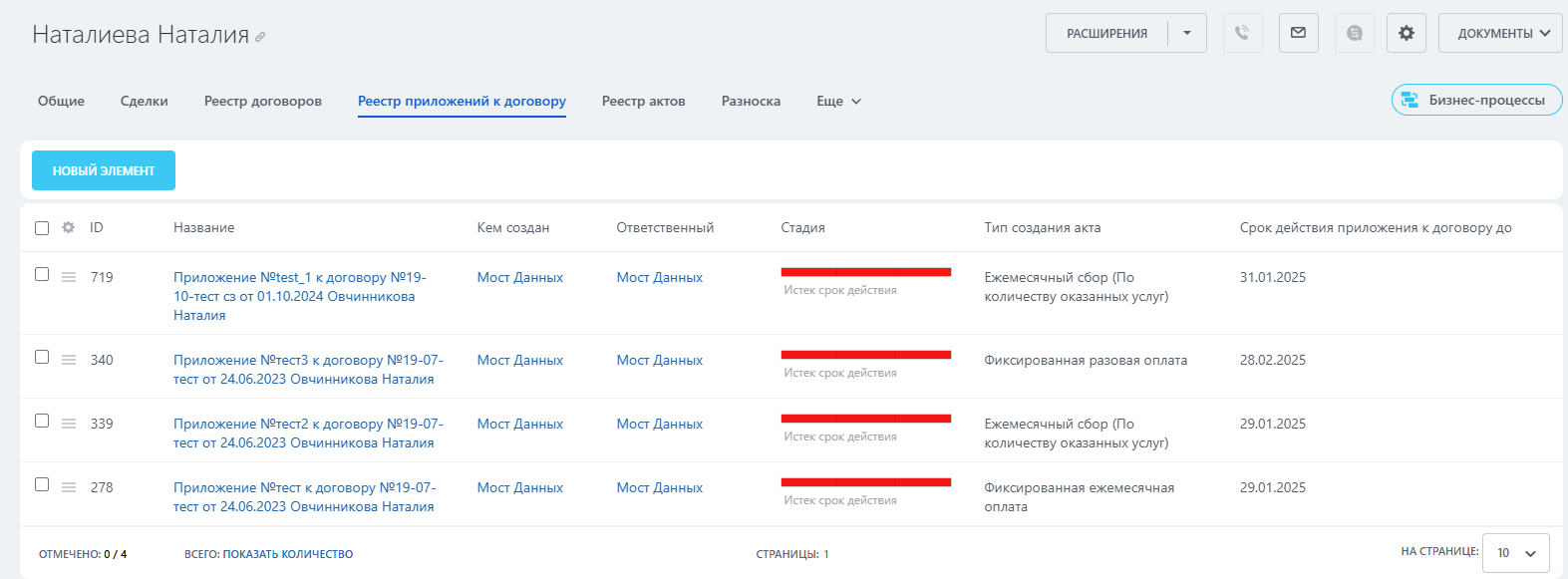Click the Показать количество link

click(x=287, y=554)
